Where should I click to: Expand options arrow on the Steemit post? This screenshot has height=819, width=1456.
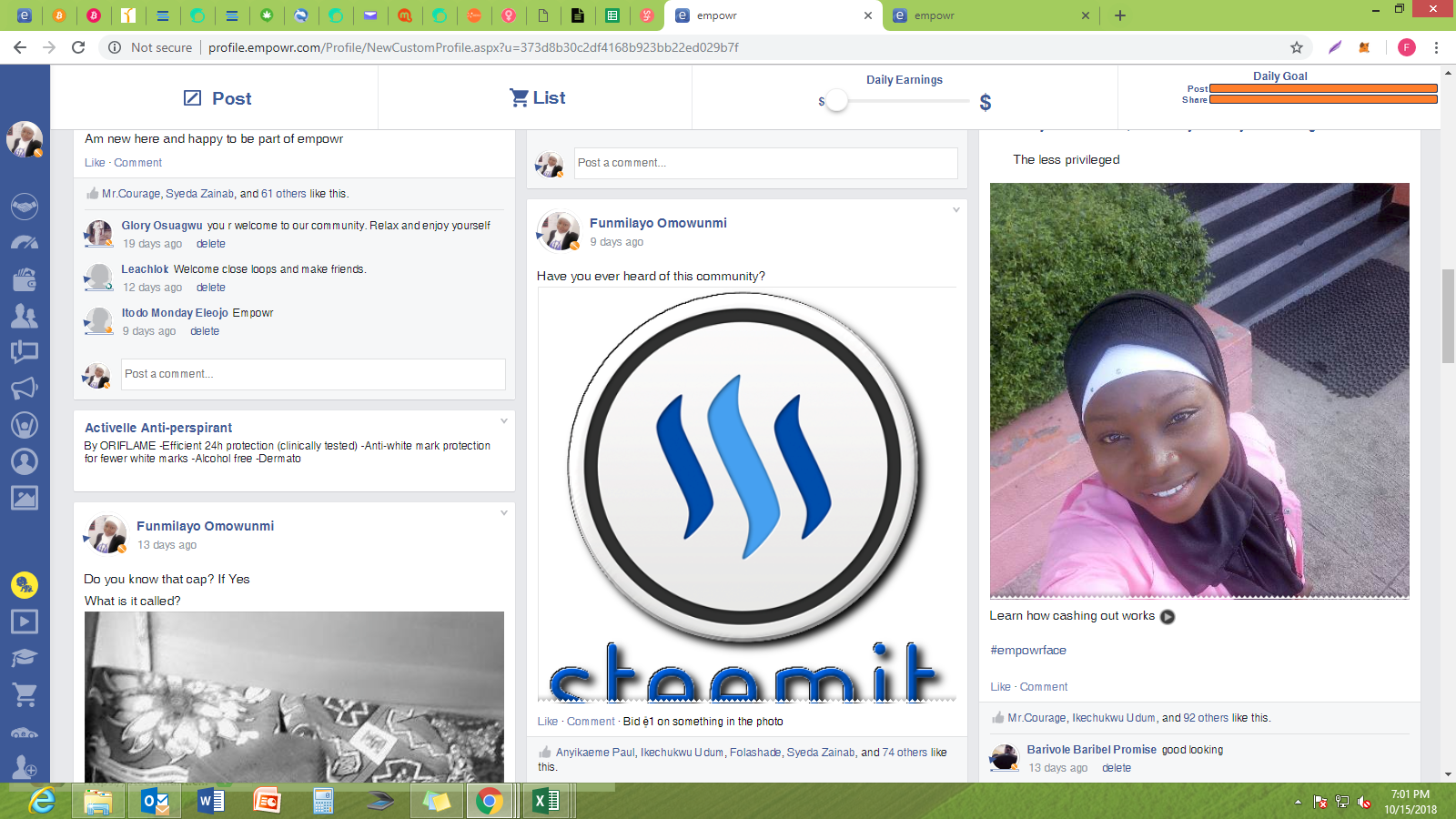coord(956,210)
